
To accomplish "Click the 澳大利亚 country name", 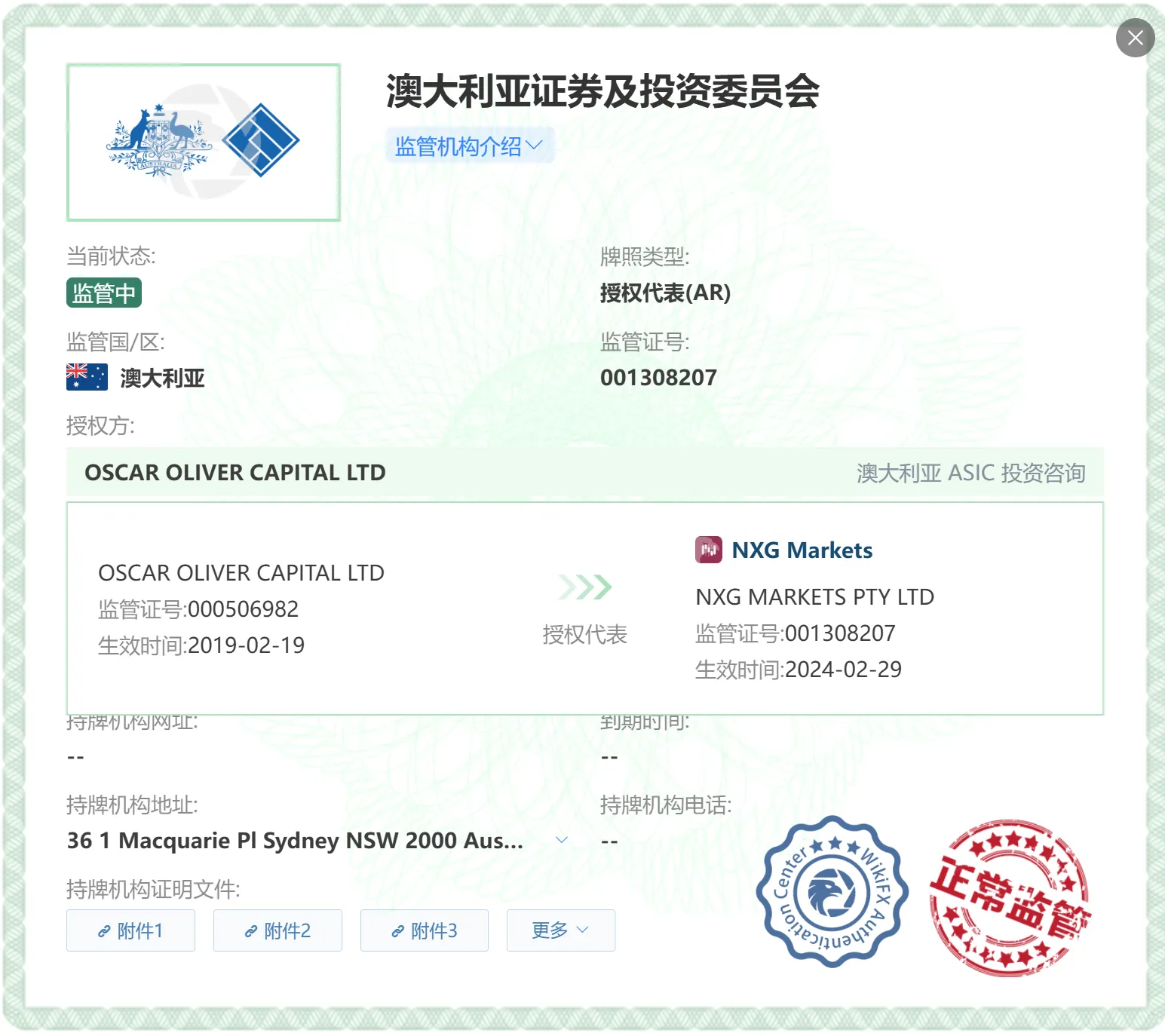I will click(162, 378).
